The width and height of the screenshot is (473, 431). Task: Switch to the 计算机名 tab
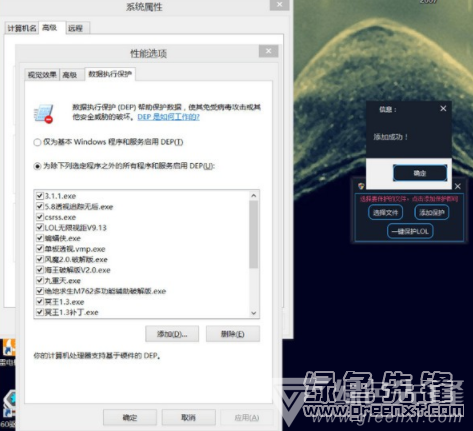click(22, 28)
